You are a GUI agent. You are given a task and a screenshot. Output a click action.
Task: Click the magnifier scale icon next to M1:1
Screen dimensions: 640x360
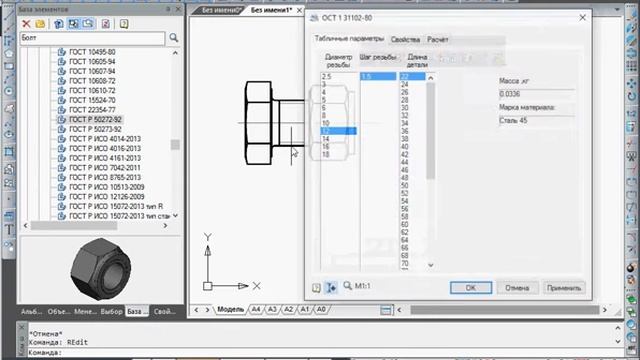347,285
